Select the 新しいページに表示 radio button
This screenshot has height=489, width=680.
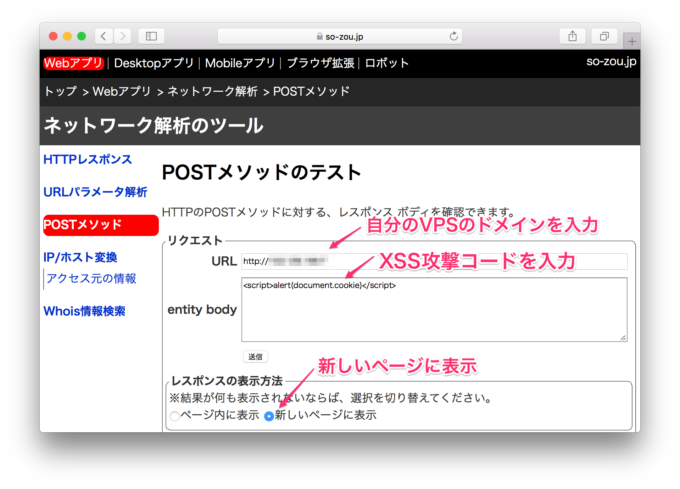point(269,415)
